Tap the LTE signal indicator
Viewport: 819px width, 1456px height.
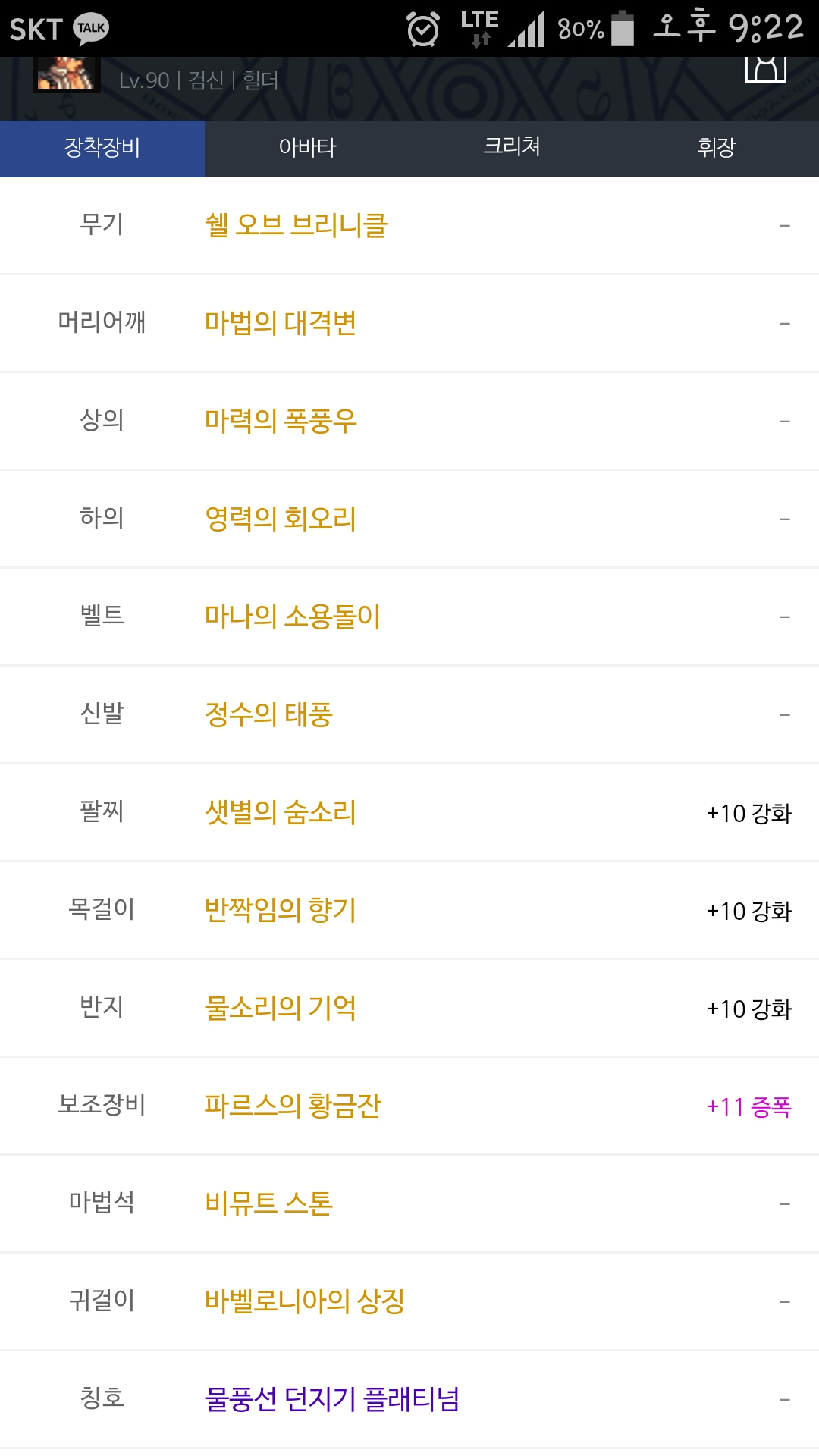tap(480, 29)
